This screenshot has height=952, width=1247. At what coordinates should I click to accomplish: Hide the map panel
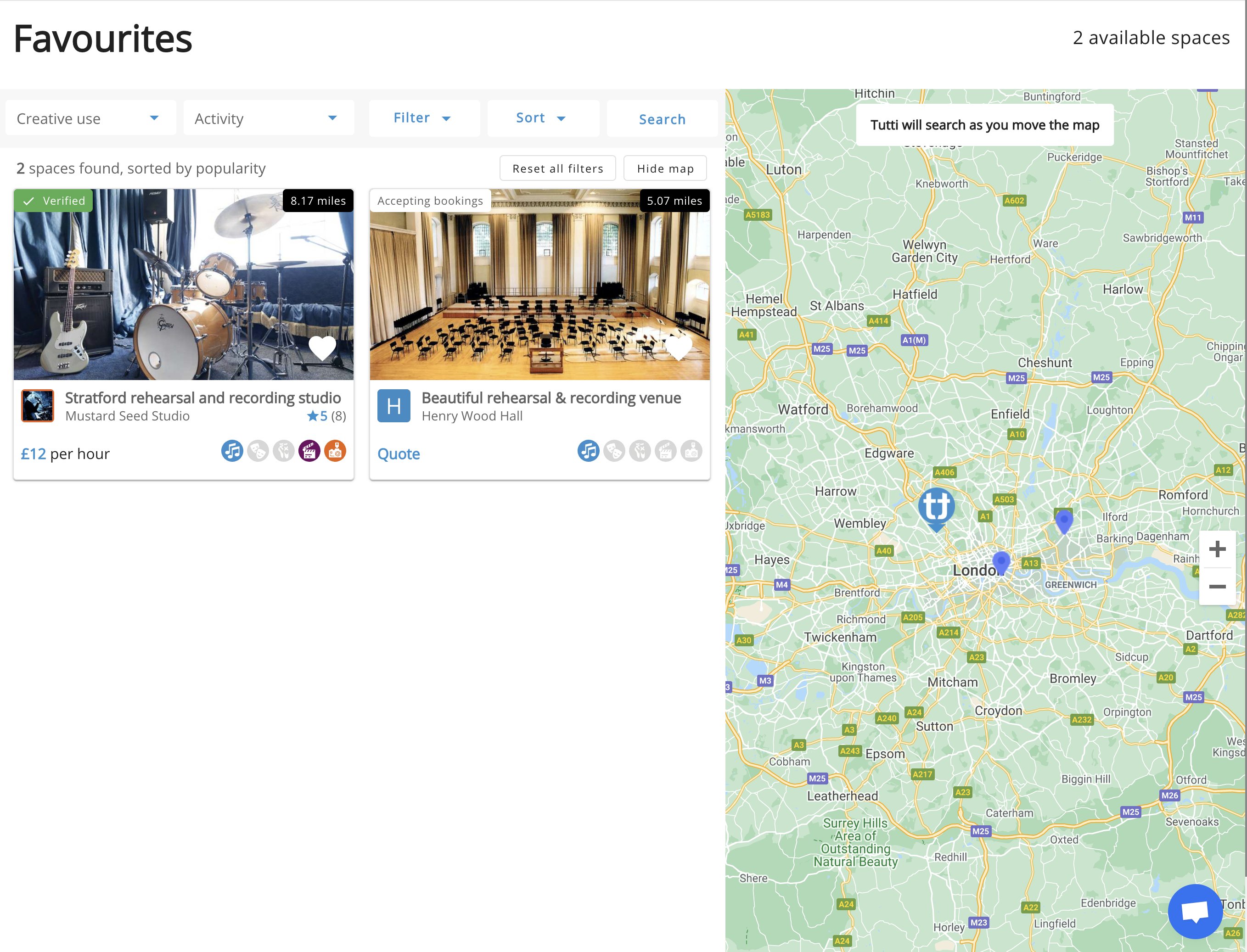click(665, 168)
